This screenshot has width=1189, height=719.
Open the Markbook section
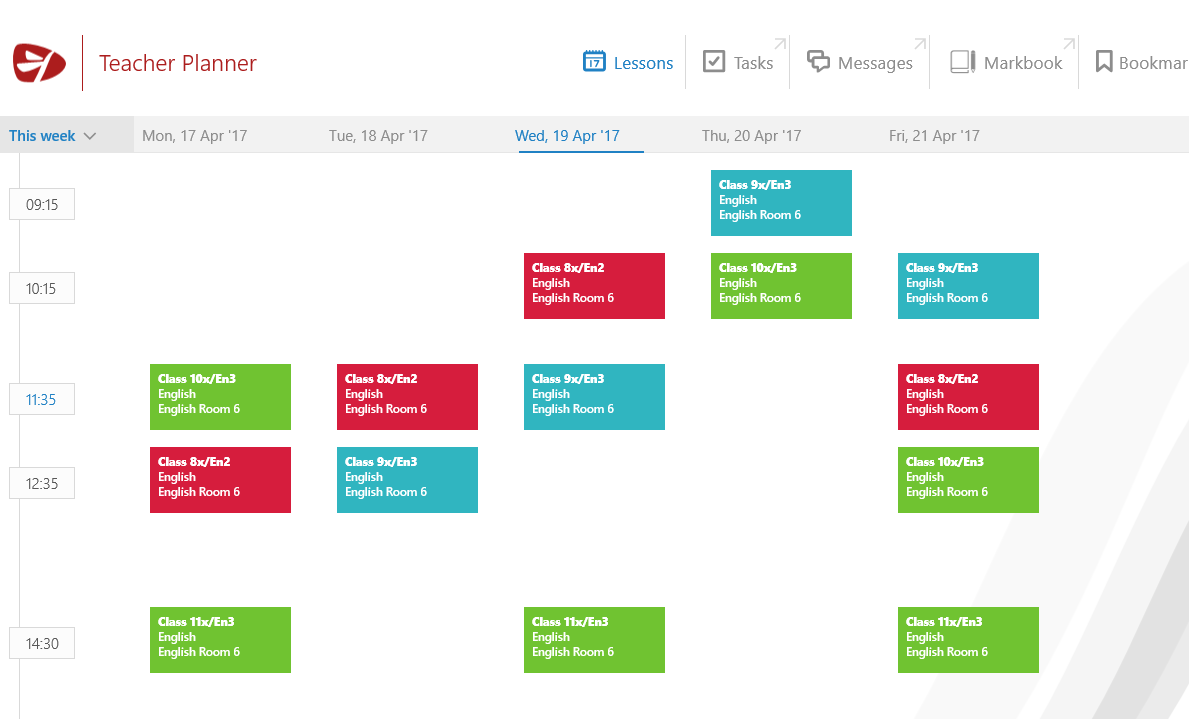(x=1022, y=63)
